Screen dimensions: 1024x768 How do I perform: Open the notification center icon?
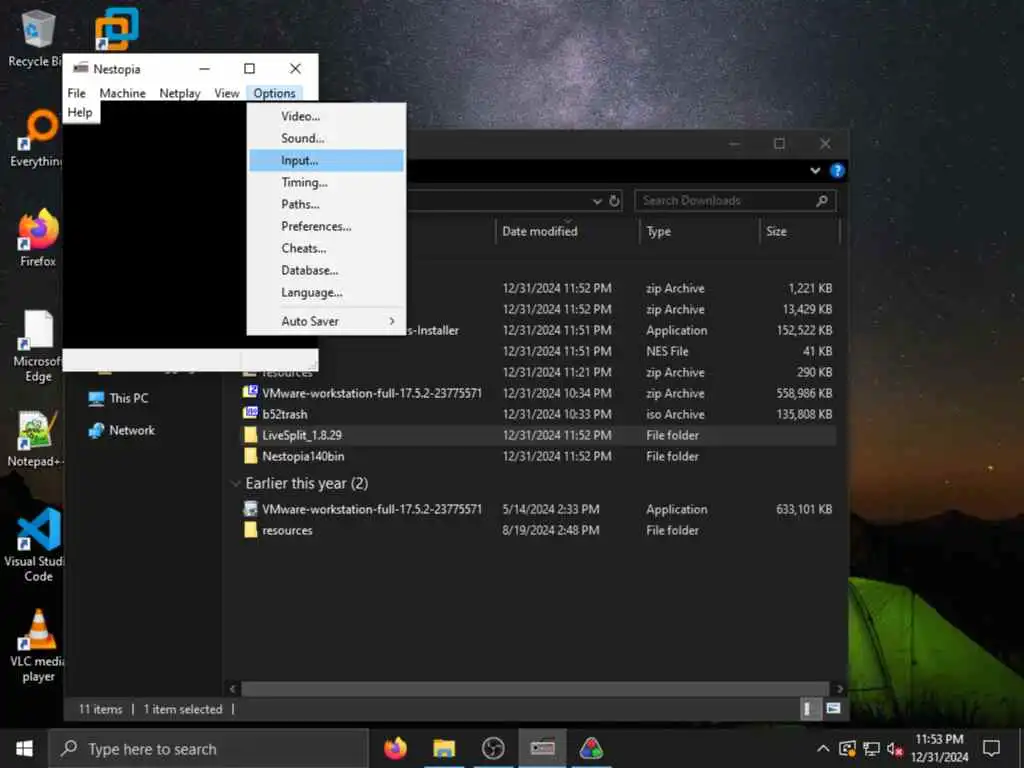click(x=991, y=748)
